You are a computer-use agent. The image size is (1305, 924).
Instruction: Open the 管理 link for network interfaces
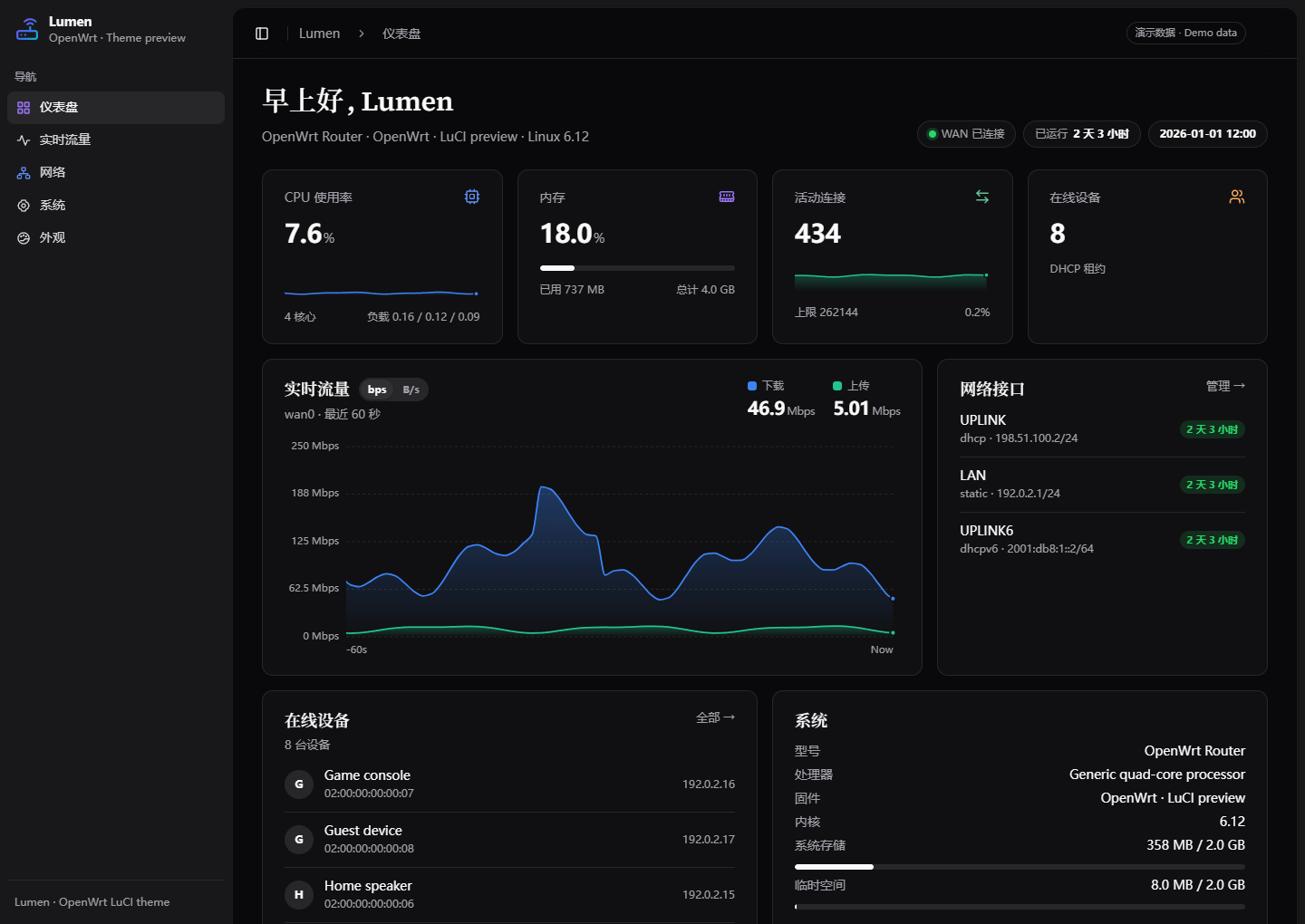[x=1225, y=386]
